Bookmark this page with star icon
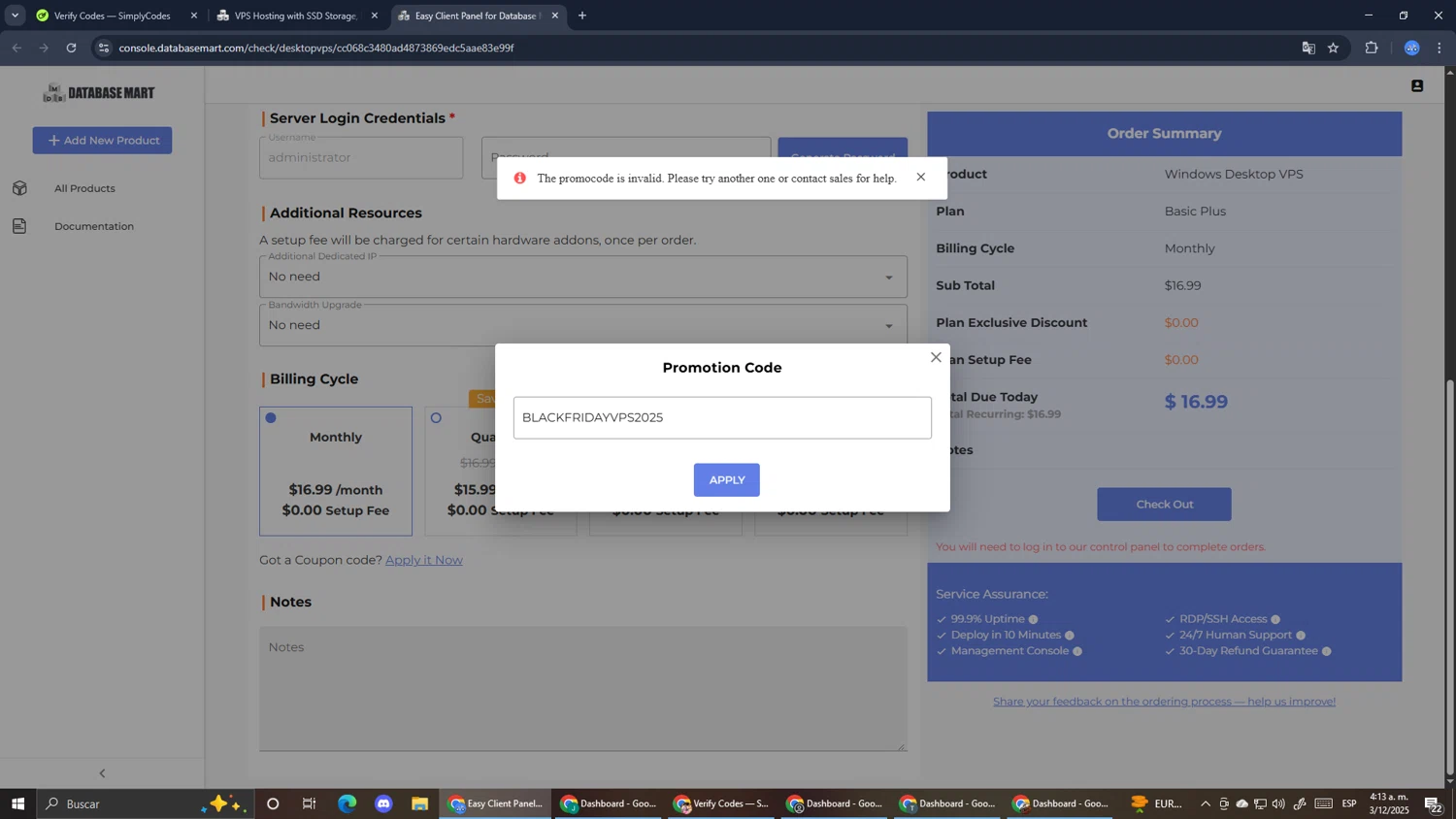1456x819 pixels. click(x=1334, y=48)
